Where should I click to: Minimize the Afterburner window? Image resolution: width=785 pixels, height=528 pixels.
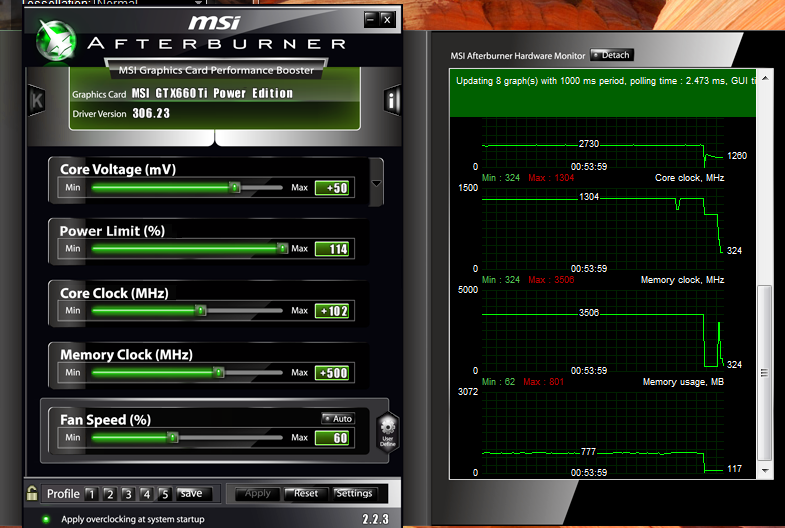[370, 20]
